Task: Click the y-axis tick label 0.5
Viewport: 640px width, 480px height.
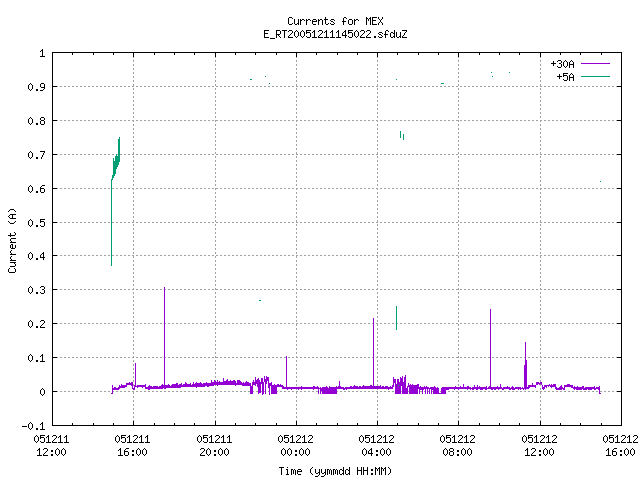Action: pyautogui.click(x=36, y=223)
